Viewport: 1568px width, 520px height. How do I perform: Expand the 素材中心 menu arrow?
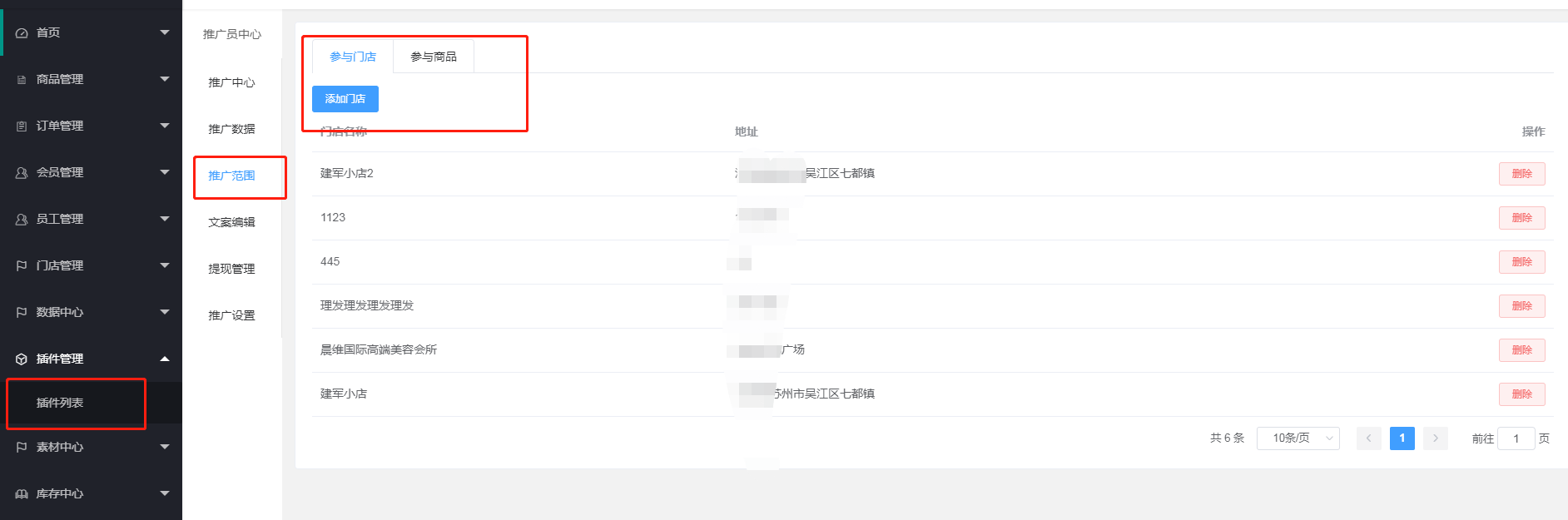coord(164,447)
